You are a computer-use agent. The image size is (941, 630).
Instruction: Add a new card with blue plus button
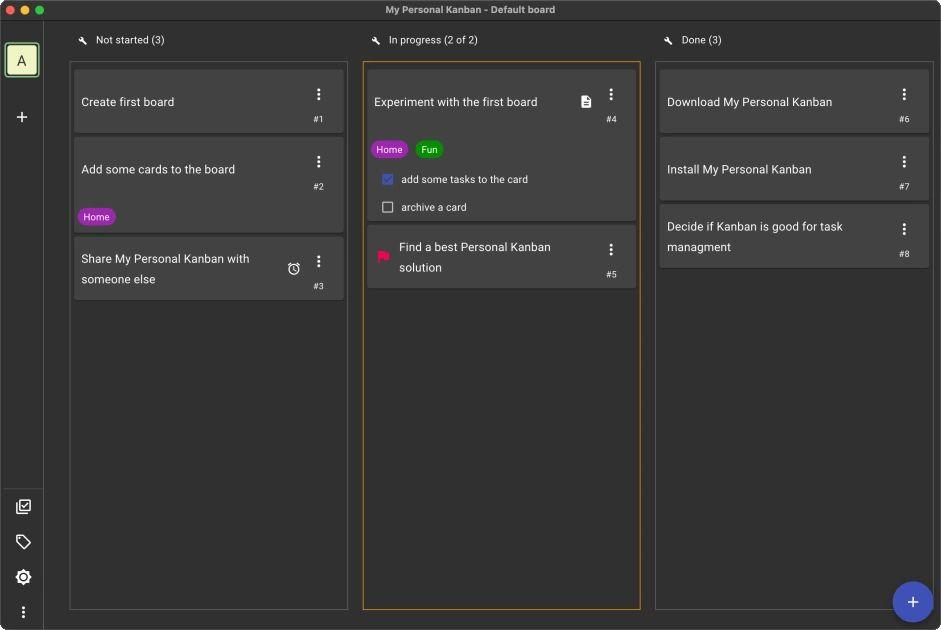click(x=913, y=602)
